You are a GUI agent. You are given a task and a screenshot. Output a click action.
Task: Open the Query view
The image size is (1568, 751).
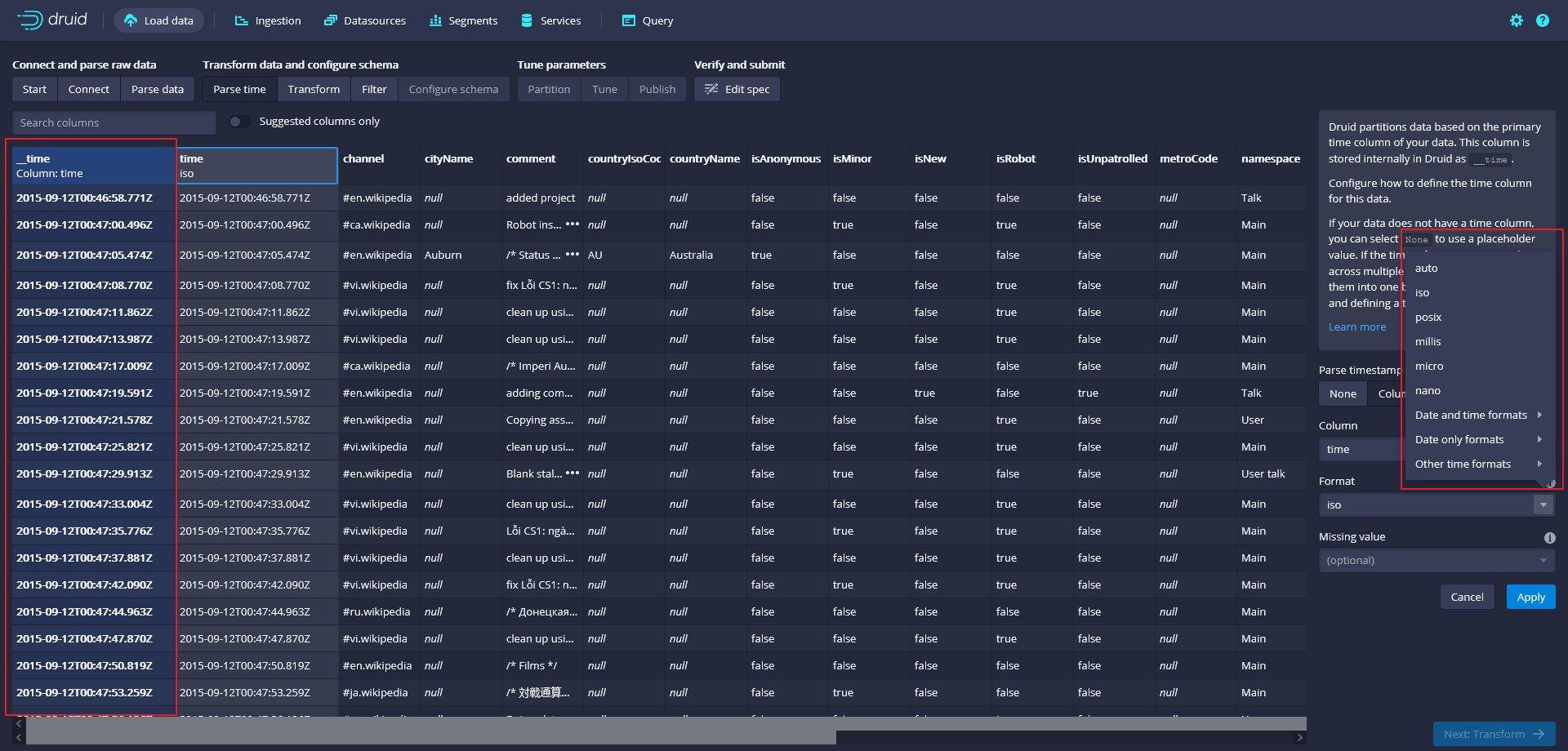(x=648, y=20)
